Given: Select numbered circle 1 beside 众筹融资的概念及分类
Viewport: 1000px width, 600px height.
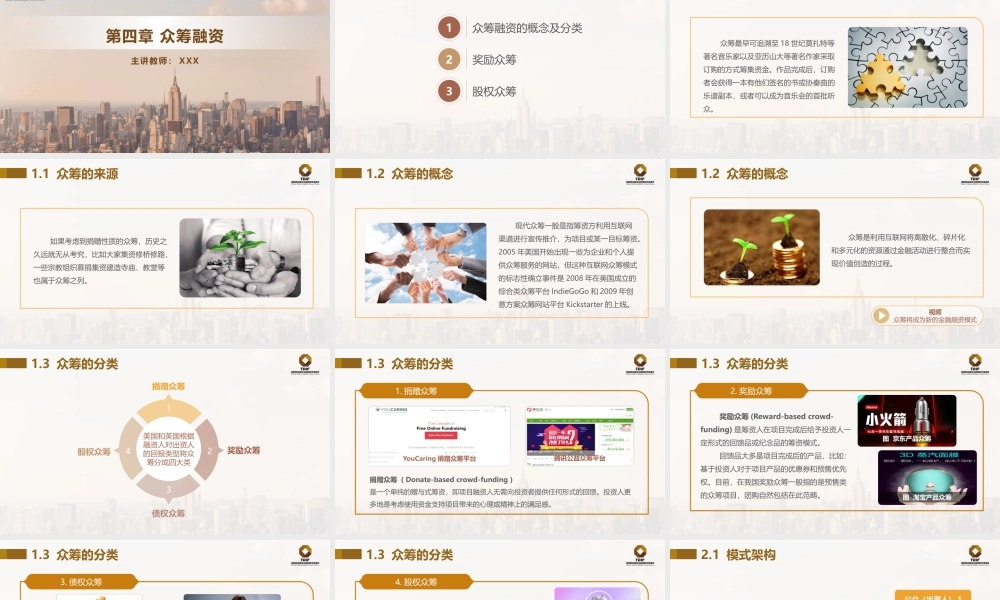Looking at the screenshot, I should [x=447, y=27].
